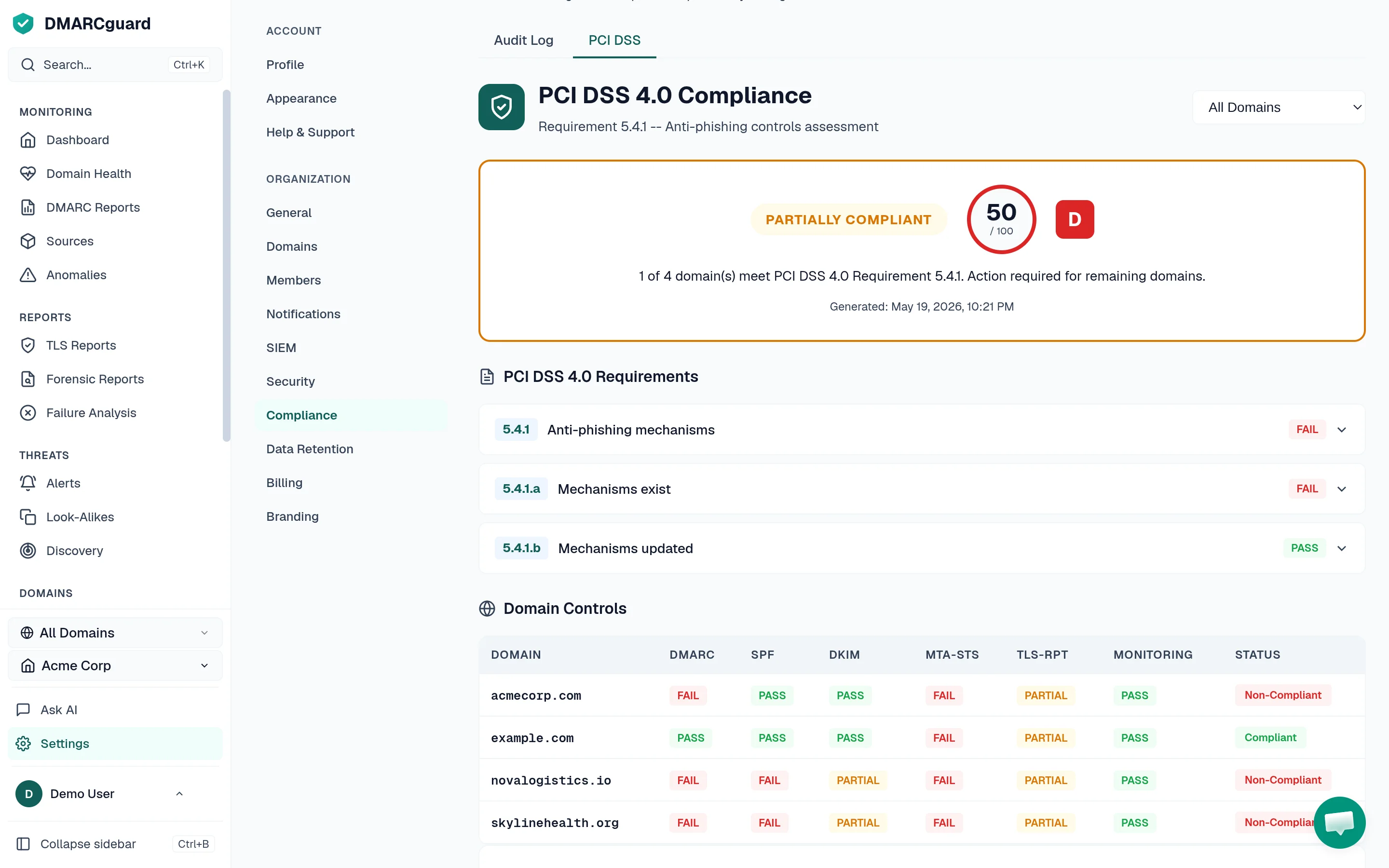Click the Domain Health heart icon
Screen dimensions: 1389x868
pos(27,174)
